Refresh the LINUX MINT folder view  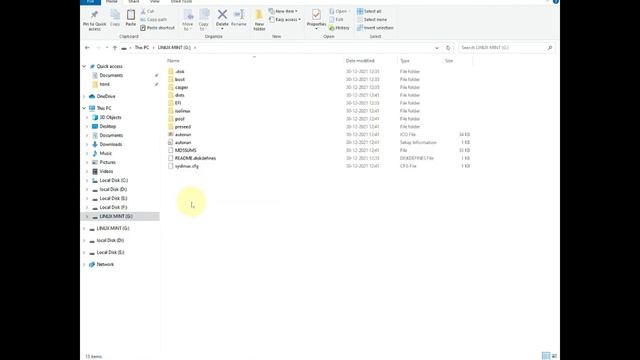point(448,48)
